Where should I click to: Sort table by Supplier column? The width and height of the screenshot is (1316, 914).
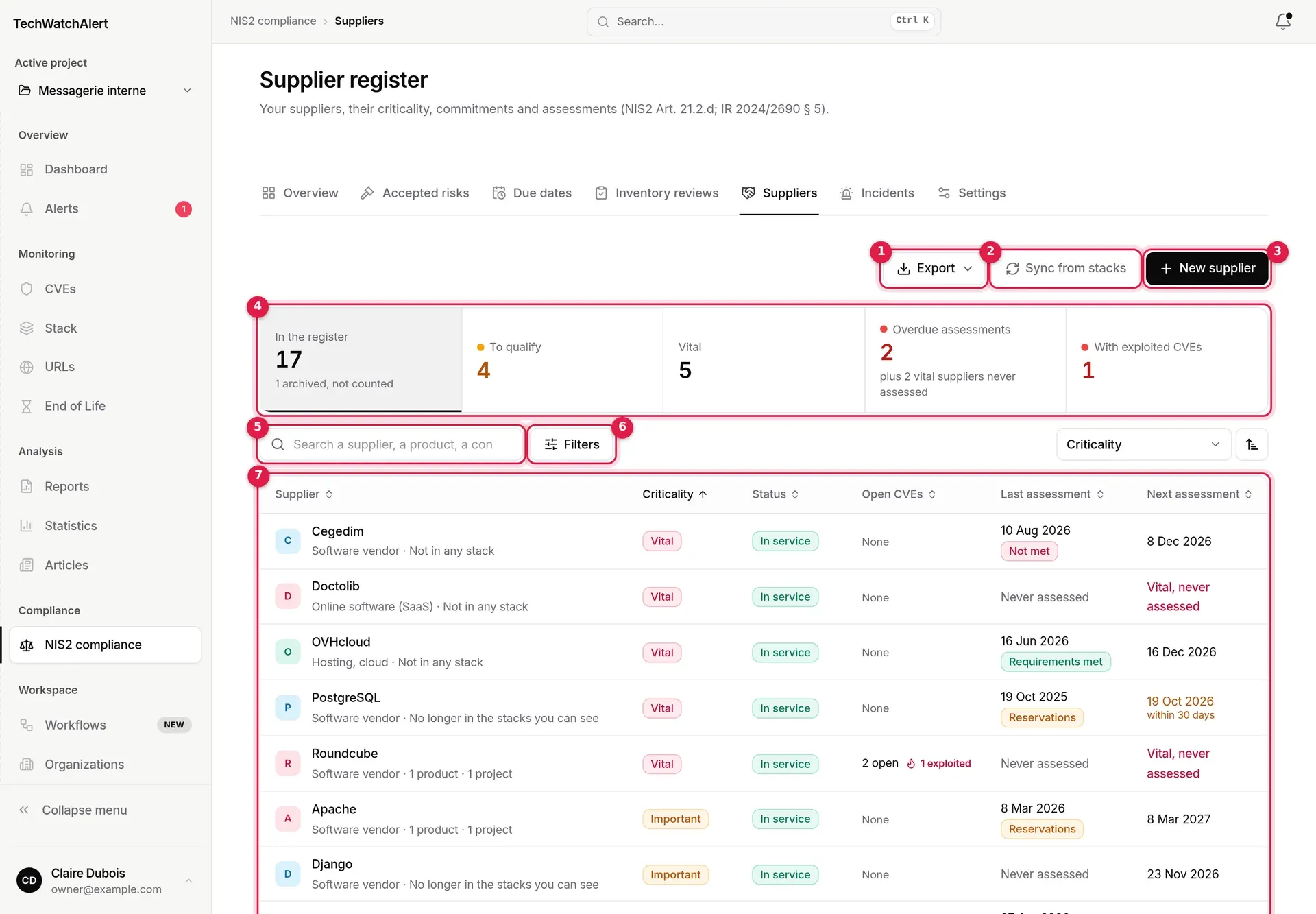(x=304, y=494)
